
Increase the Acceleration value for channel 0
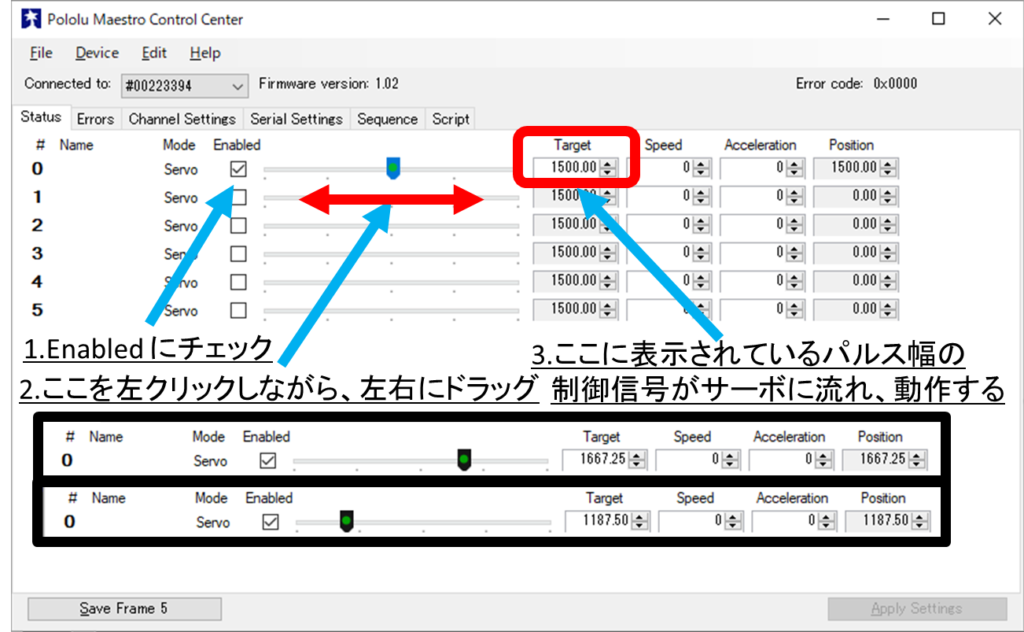[795, 163]
